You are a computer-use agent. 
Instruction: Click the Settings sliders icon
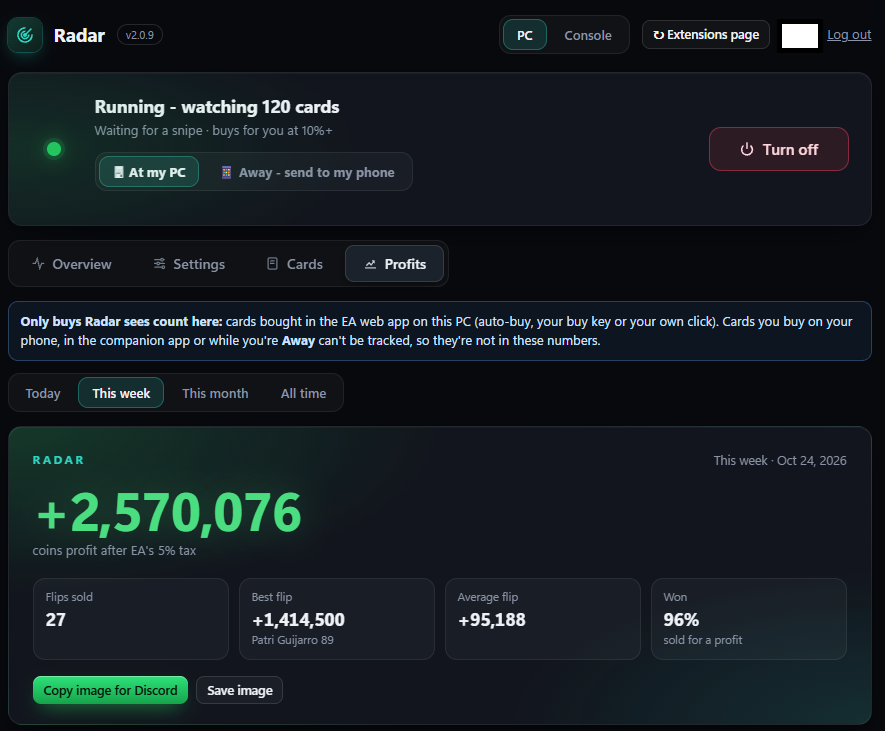160,264
